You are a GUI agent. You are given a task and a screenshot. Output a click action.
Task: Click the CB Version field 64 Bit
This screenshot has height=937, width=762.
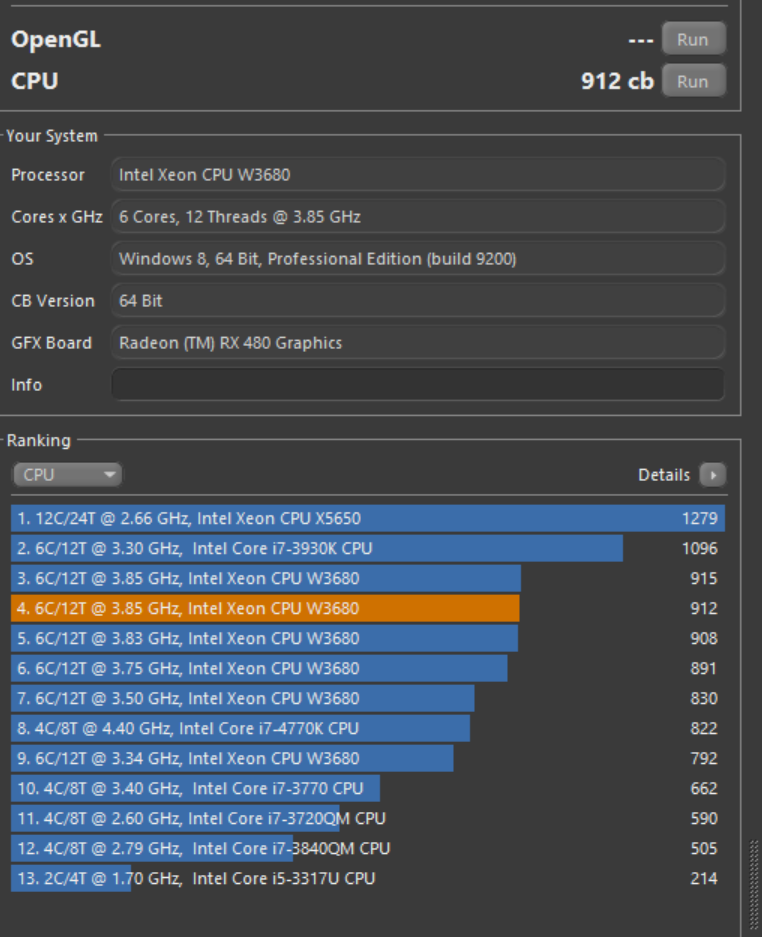418,301
